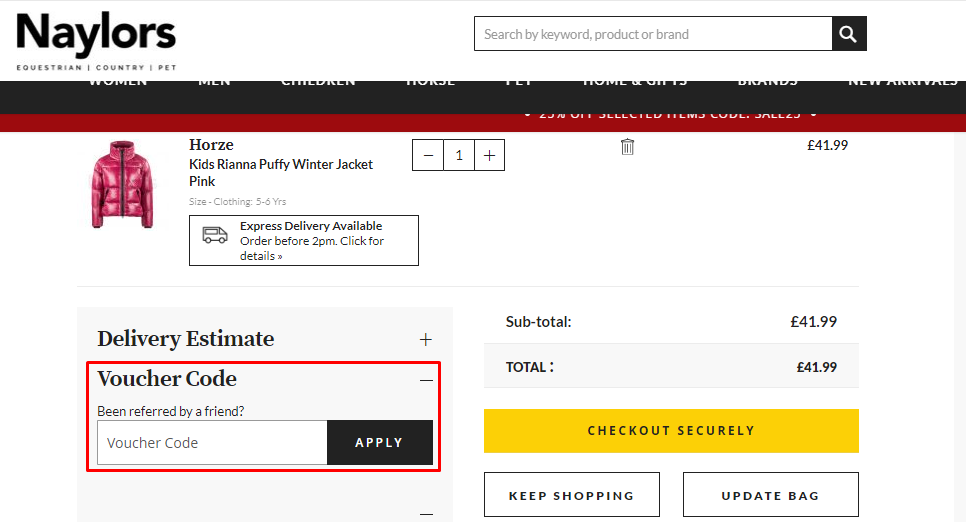This screenshot has width=966, height=522.
Task: Click the Naylors logo
Action: tap(96, 41)
